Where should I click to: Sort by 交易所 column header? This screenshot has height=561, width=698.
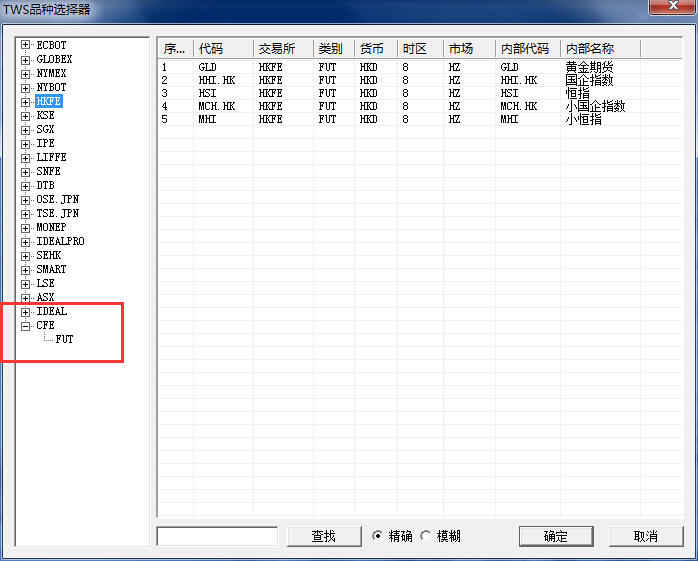point(284,49)
